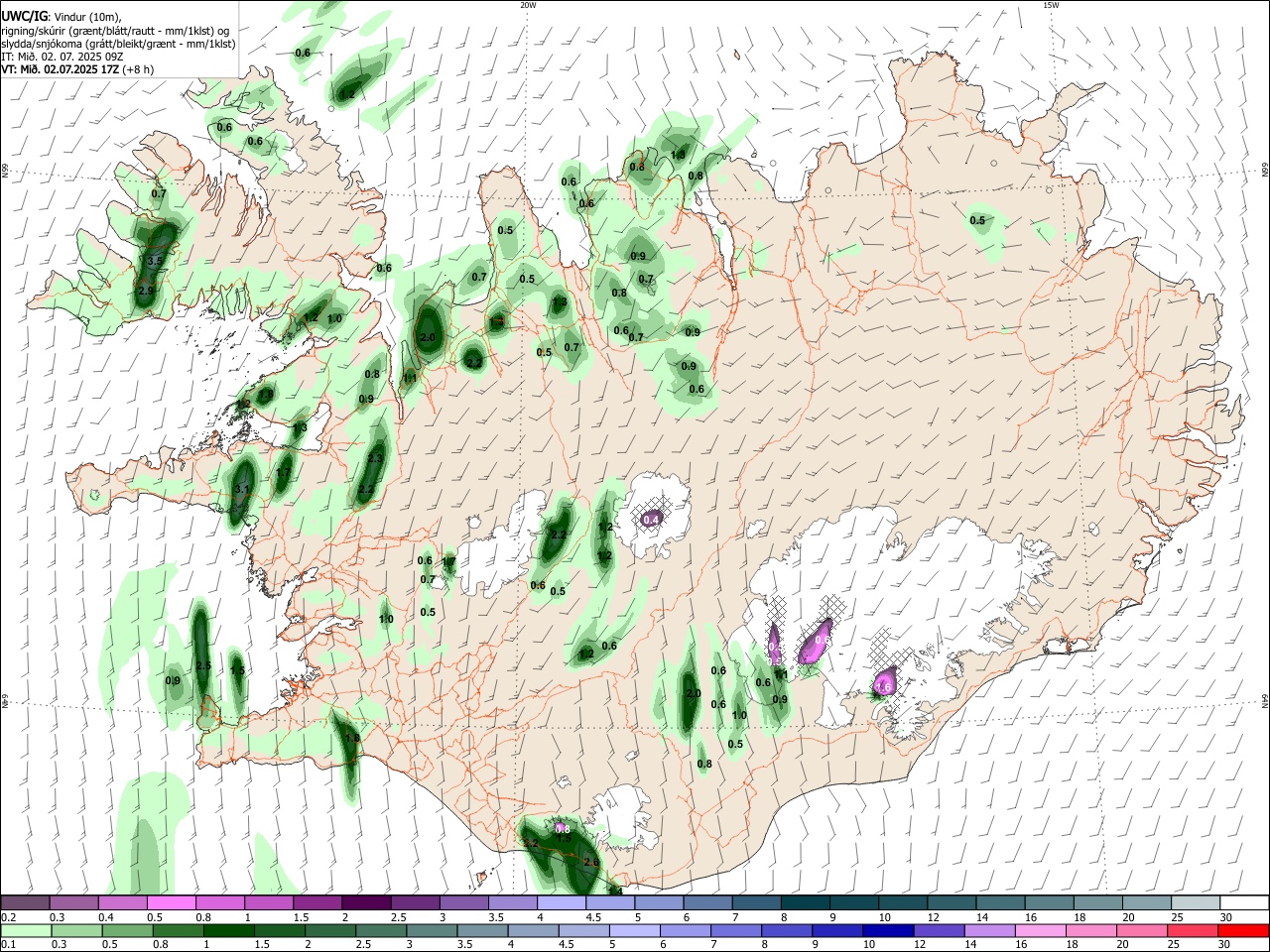Click the 'UWC/IG: Vindur (10m),' title line

tap(62, 16)
